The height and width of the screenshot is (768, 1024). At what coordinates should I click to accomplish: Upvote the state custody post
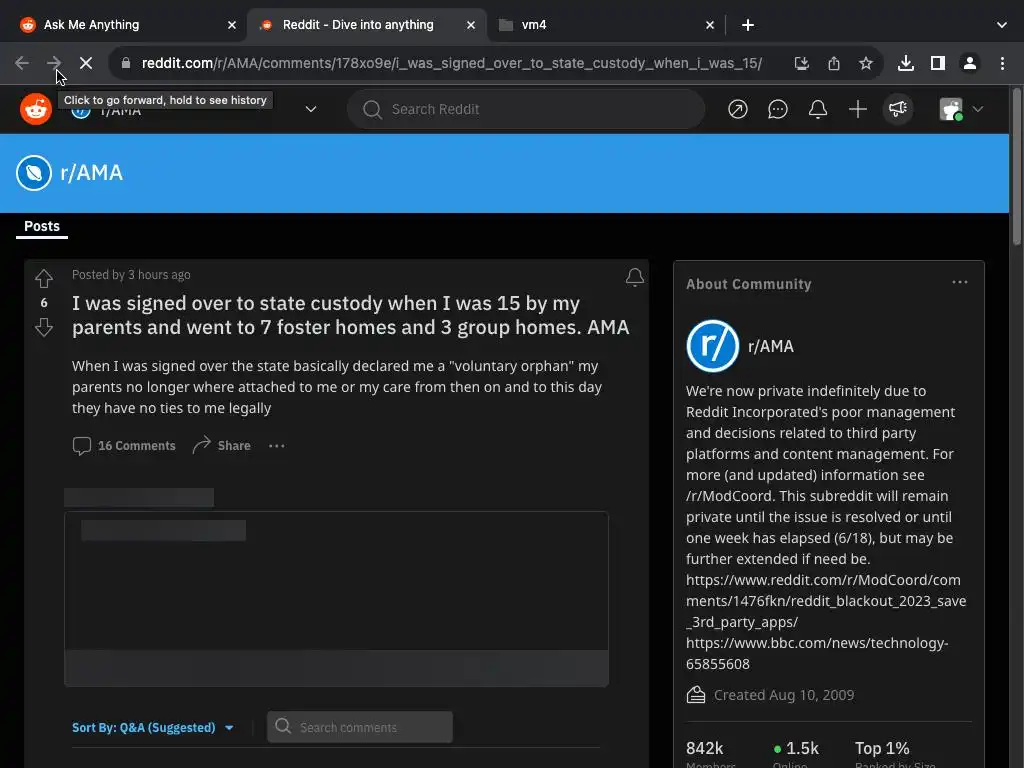click(44, 279)
